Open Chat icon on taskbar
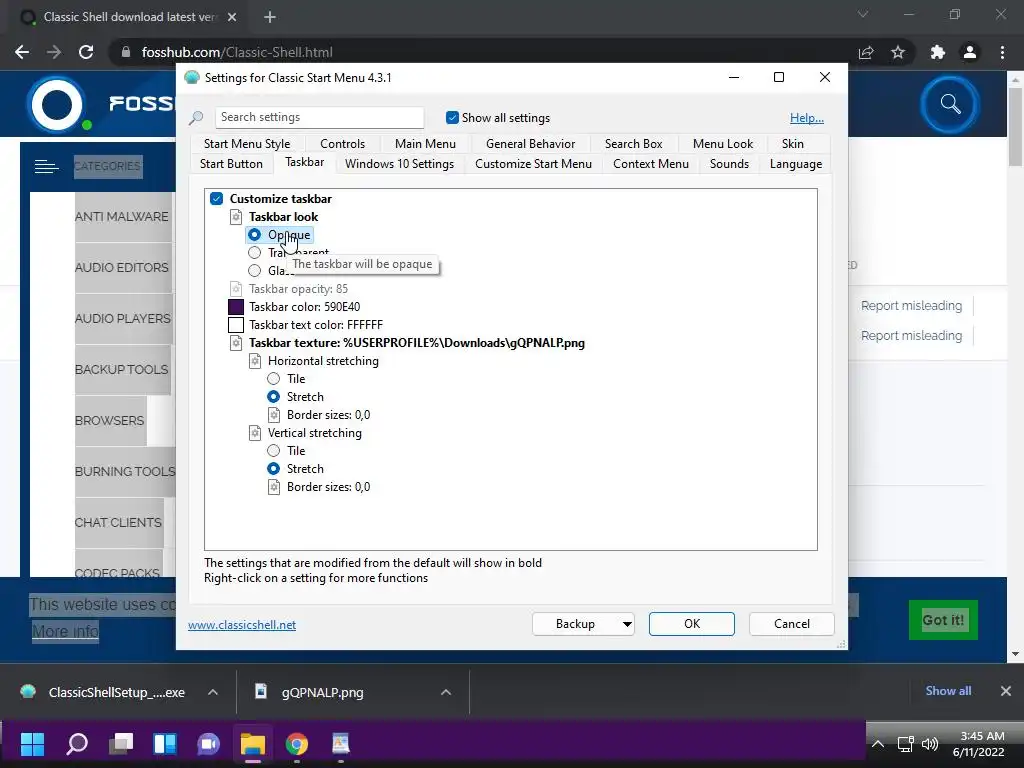The height and width of the screenshot is (768, 1024). click(x=209, y=744)
